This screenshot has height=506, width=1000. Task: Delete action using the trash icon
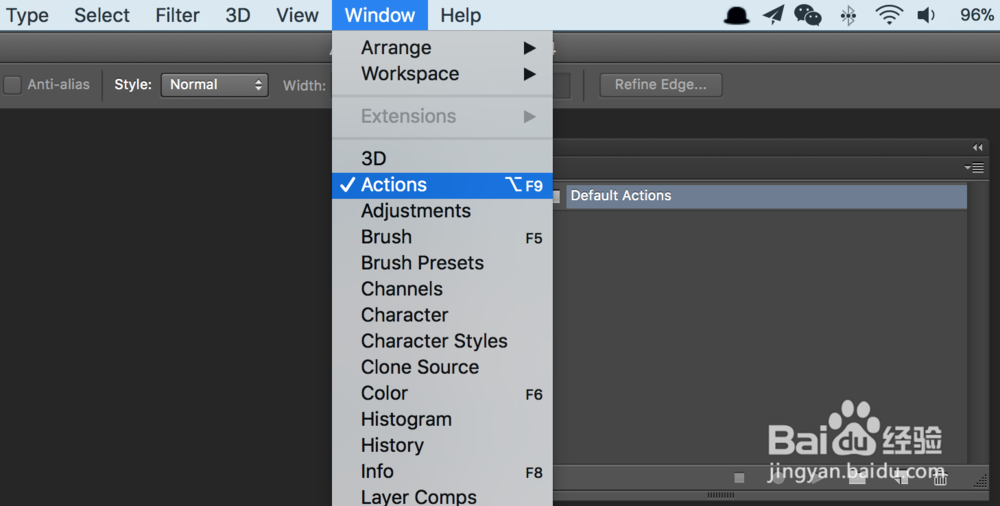coord(940,479)
